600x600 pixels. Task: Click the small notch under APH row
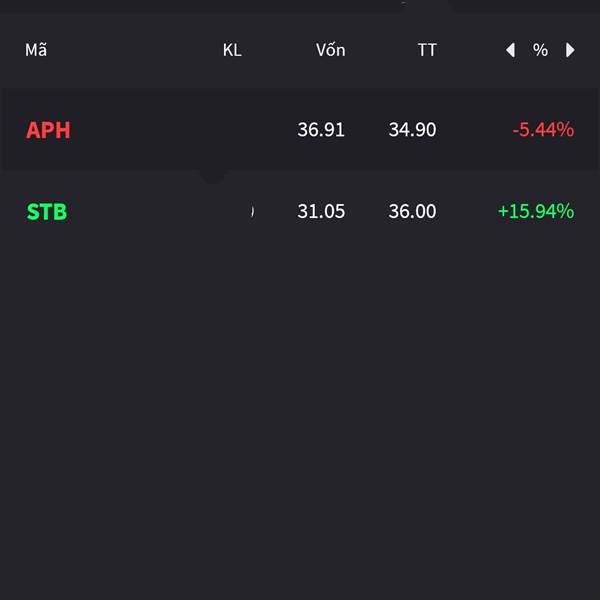pyautogui.click(x=212, y=177)
